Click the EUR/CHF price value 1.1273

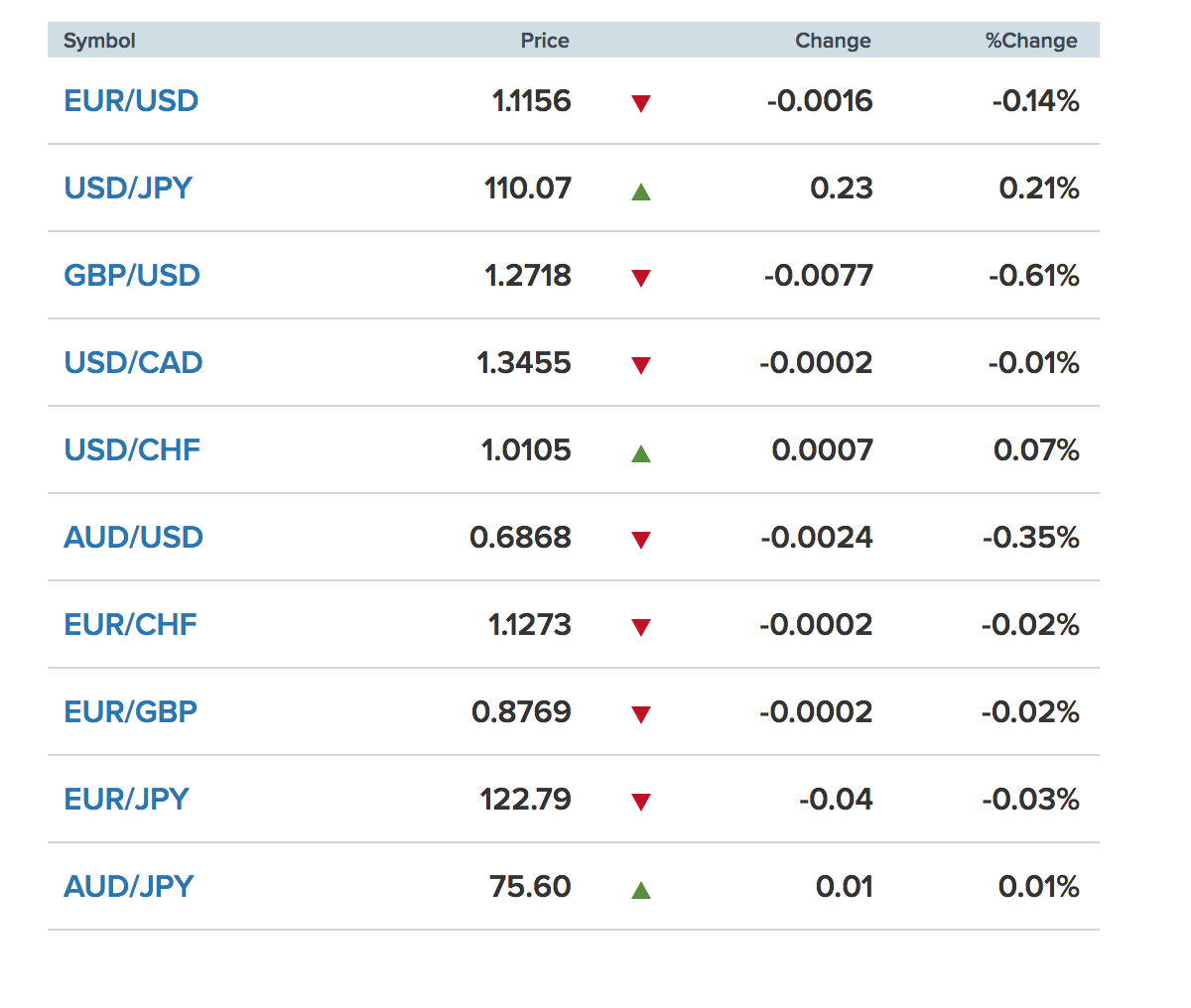[x=530, y=625]
